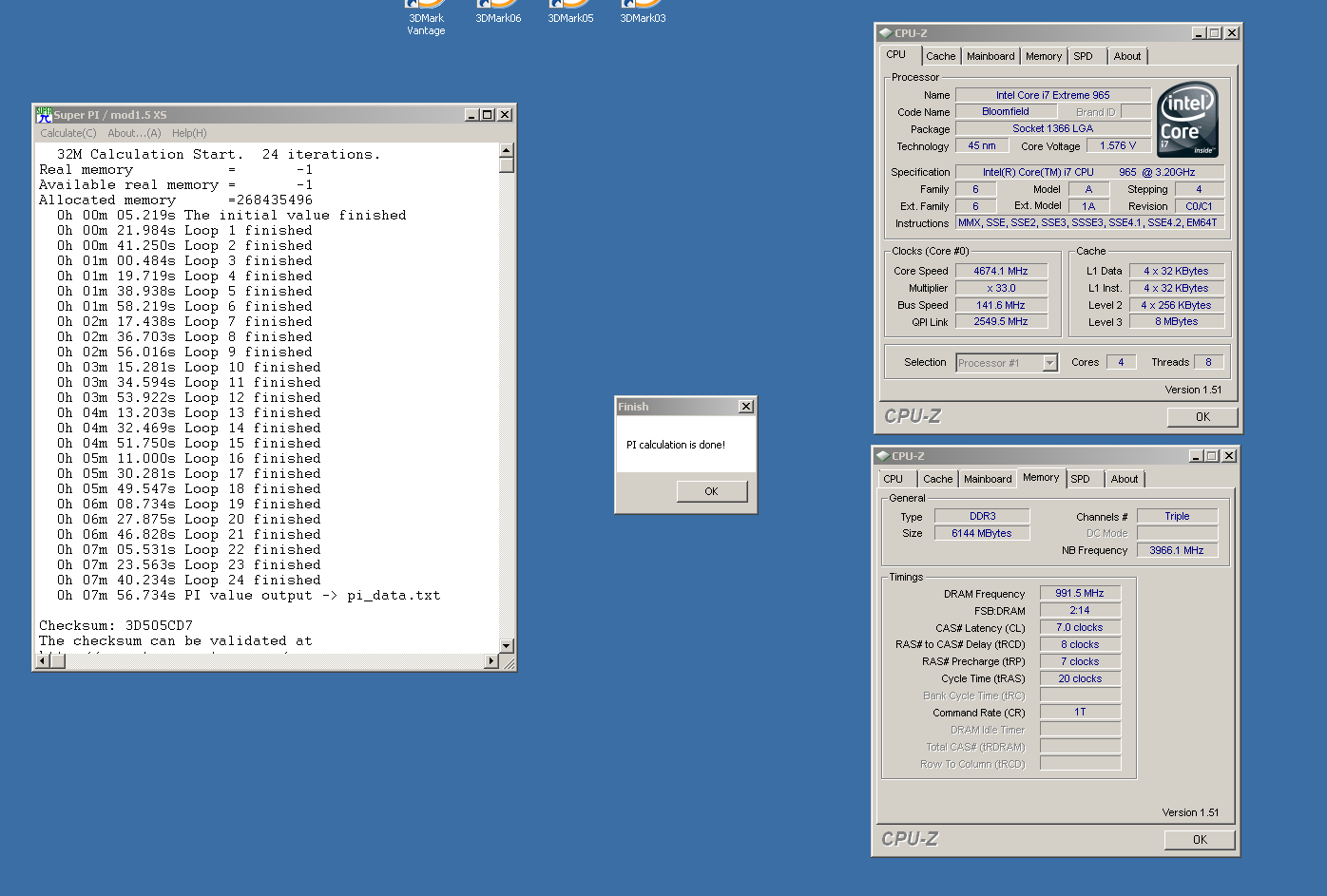Click the top CPU-Z window title icon
This screenshot has width=1327, height=896.
[885, 33]
